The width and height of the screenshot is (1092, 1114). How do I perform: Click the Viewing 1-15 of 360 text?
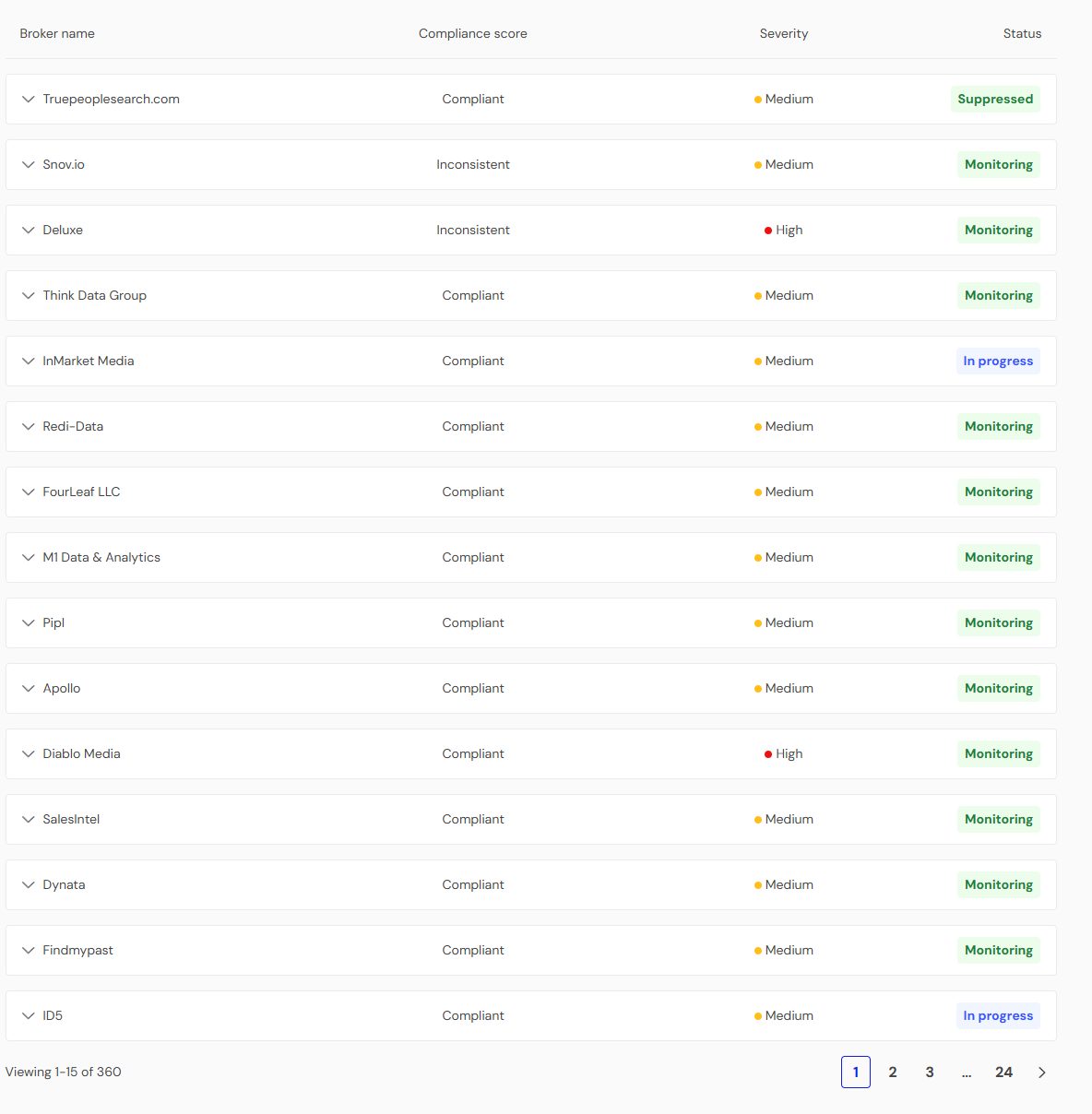click(x=64, y=1072)
